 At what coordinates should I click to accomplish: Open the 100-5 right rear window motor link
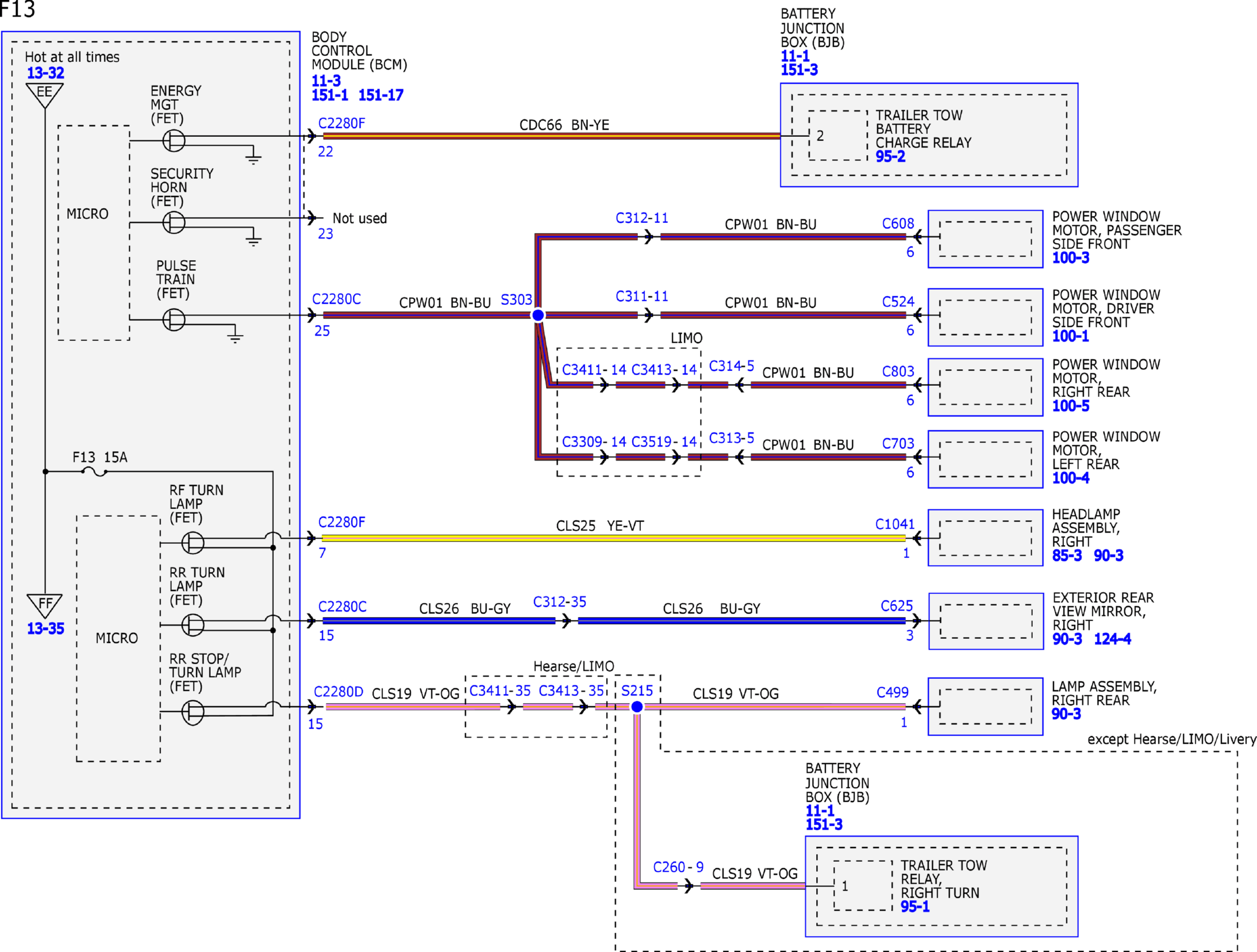click(1071, 406)
